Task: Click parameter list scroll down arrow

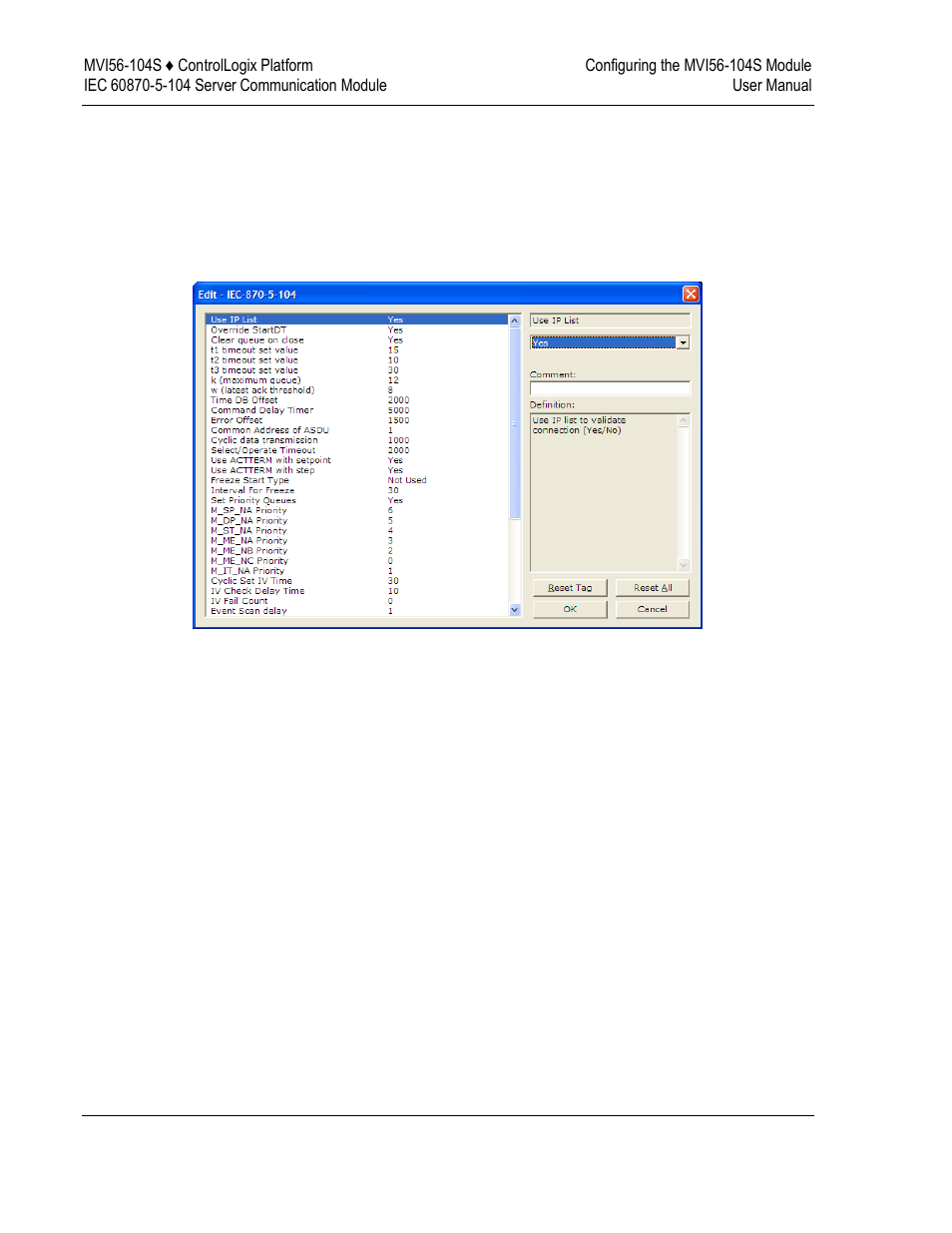Action: pos(515,610)
